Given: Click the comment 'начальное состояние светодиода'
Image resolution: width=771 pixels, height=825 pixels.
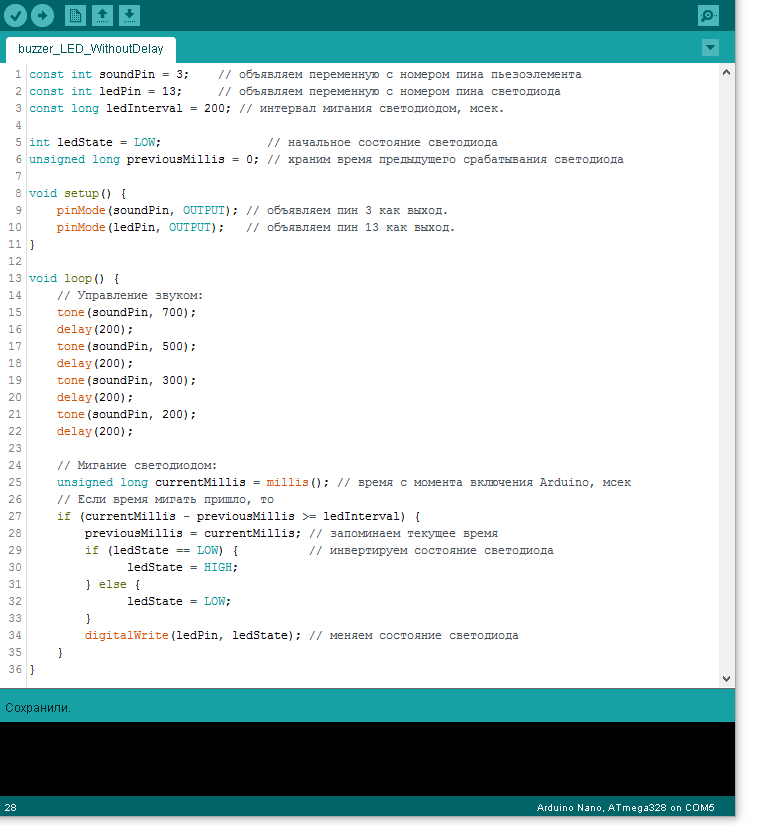Looking at the screenshot, I should pos(393,142).
